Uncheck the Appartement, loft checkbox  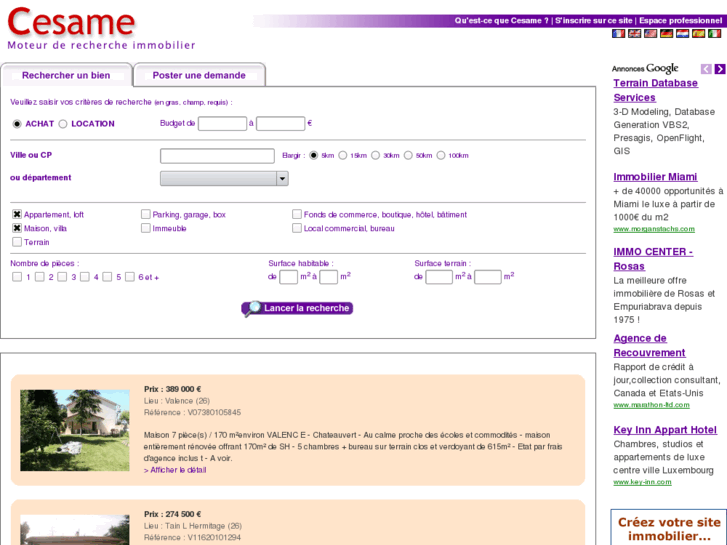click(x=17, y=214)
